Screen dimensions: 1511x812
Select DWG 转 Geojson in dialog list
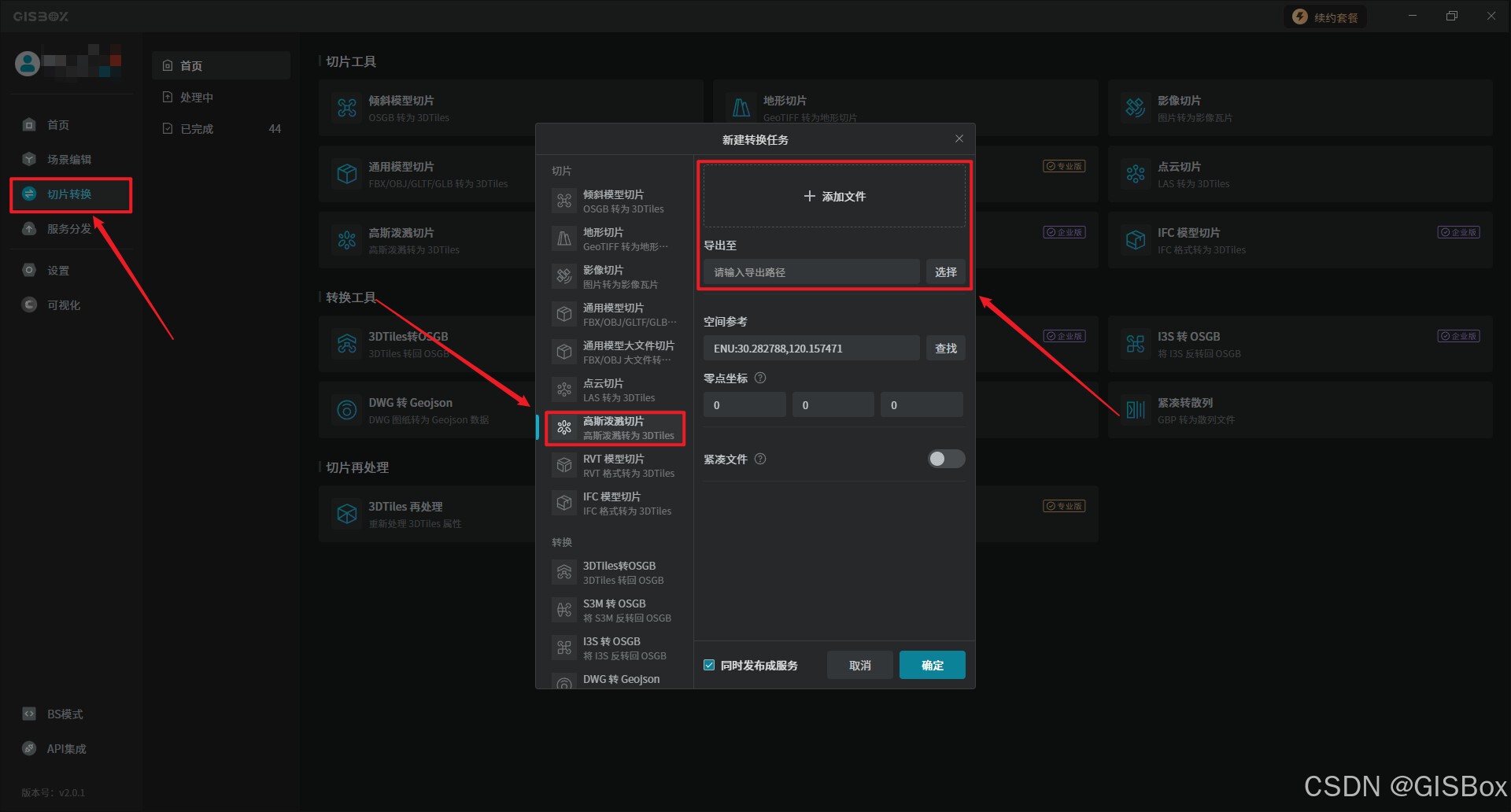pyautogui.click(x=615, y=680)
